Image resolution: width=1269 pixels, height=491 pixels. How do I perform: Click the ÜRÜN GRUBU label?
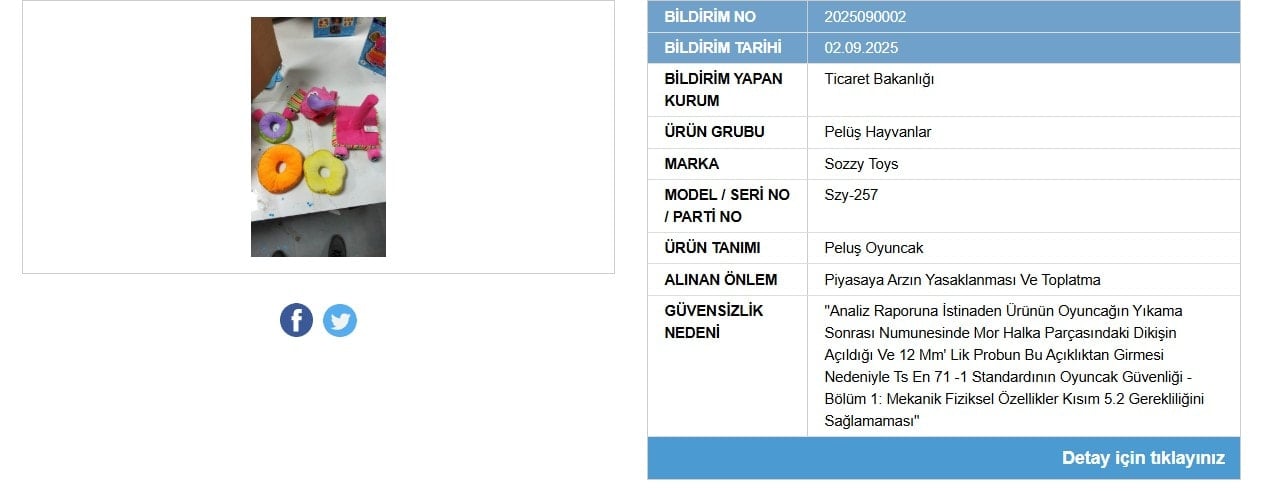click(714, 132)
